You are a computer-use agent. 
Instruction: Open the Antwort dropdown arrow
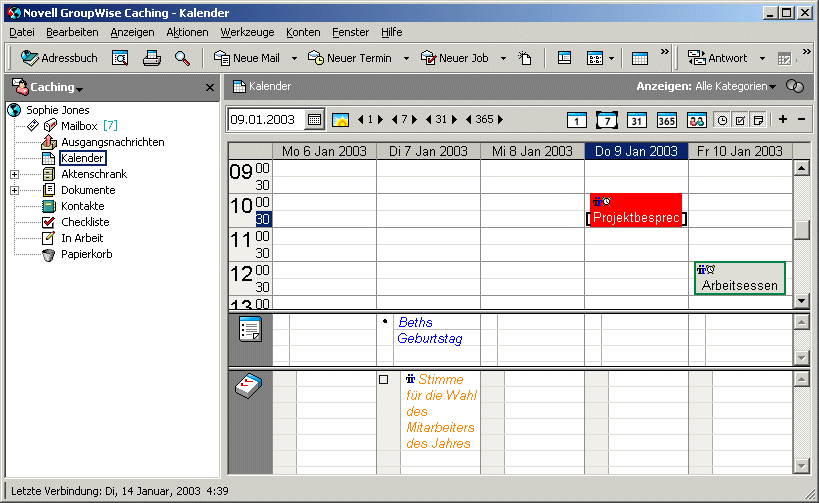[x=762, y=59]
